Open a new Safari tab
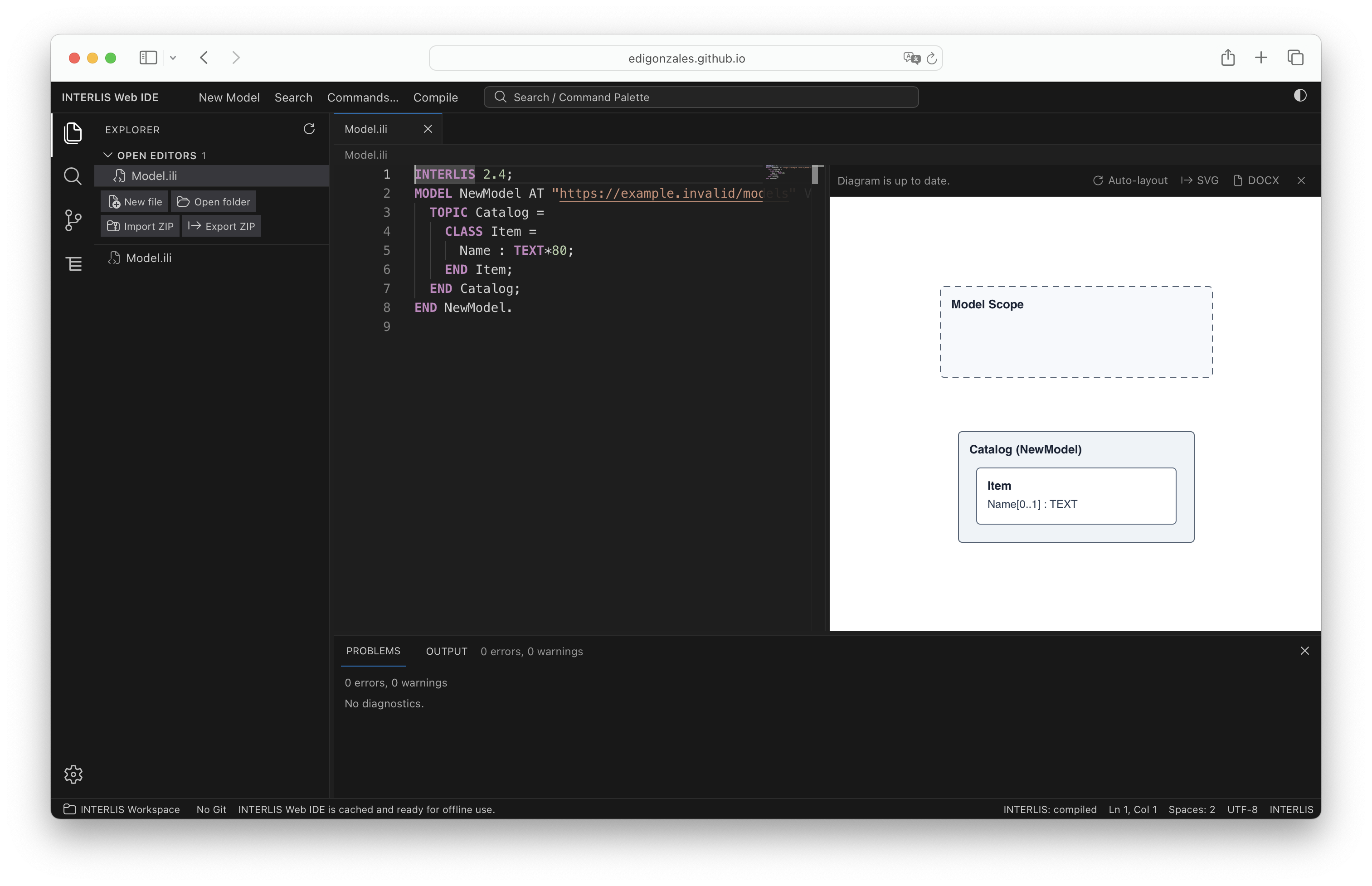 coord(1261,58)
